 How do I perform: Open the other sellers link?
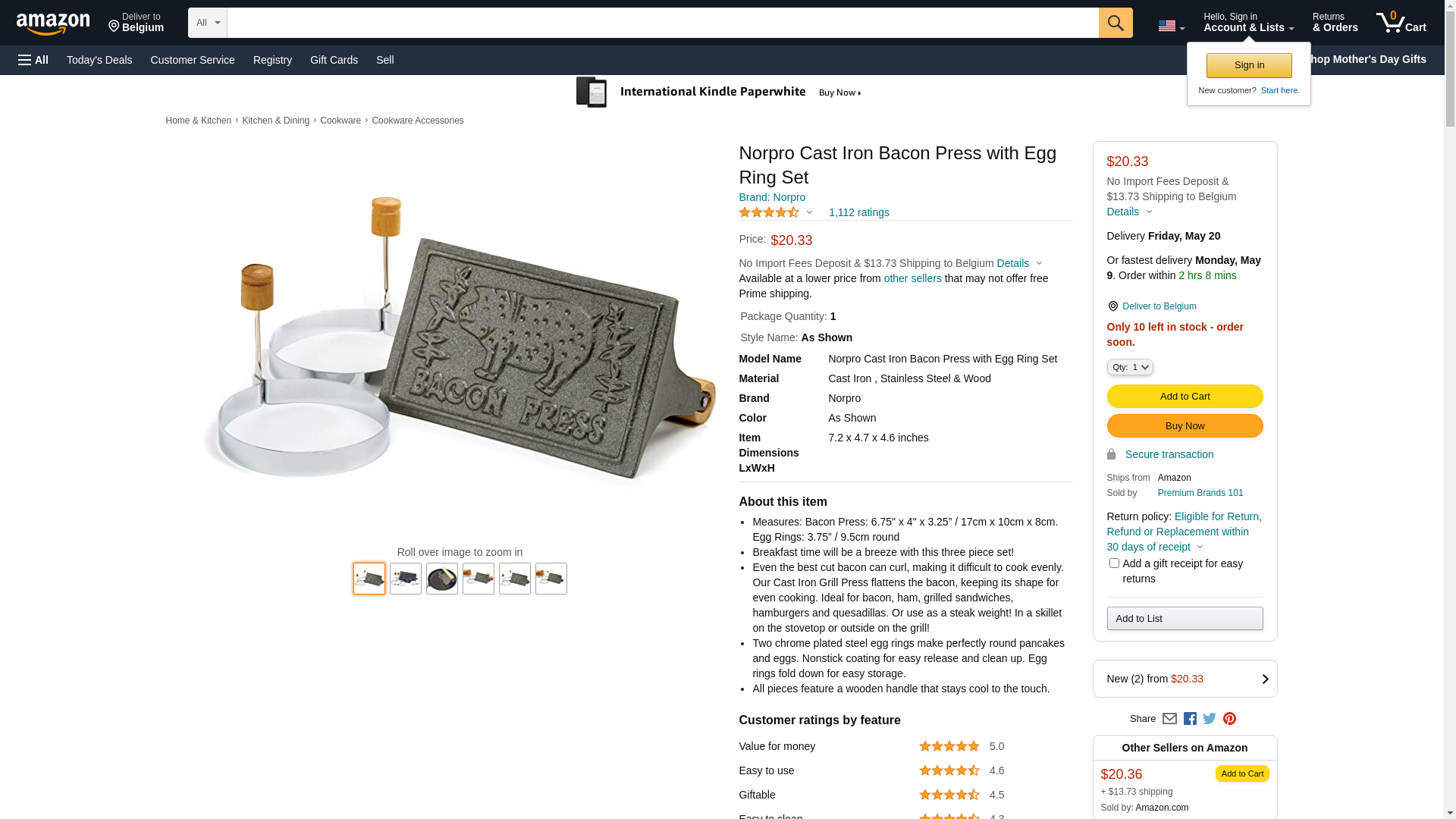tap(912, 278)
